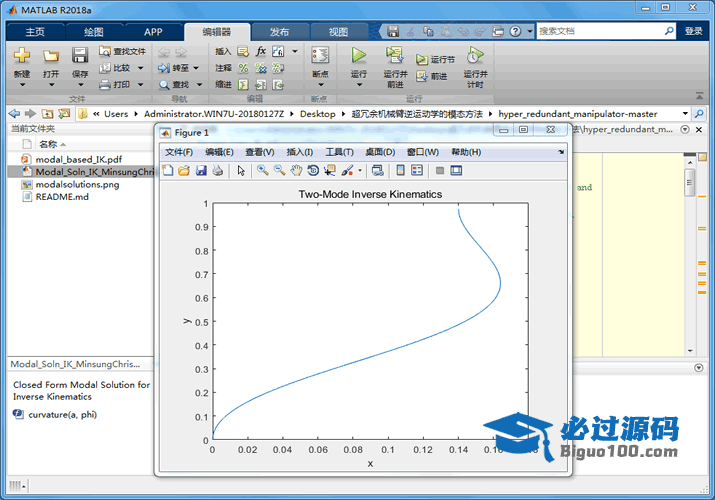Screen dimensions: 715x500
Task: Click show plot tools icon
Action: coord(456,170)
